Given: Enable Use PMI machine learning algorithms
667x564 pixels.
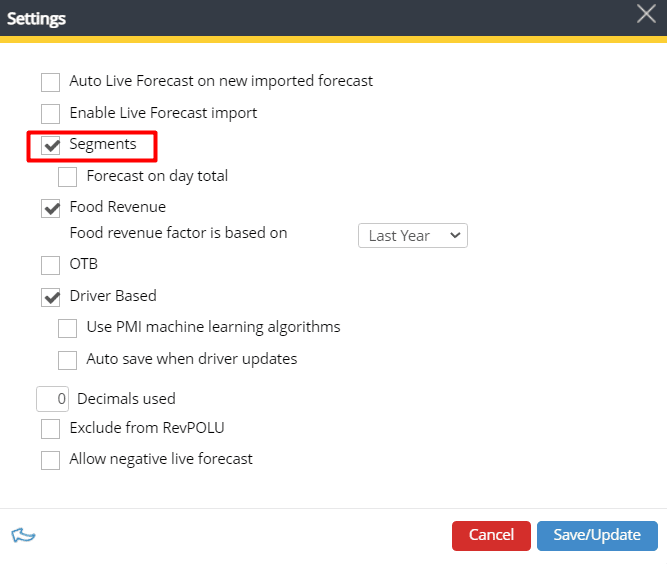Looking at the screenshot, I should pyautogui.click(x=68, y=328).
